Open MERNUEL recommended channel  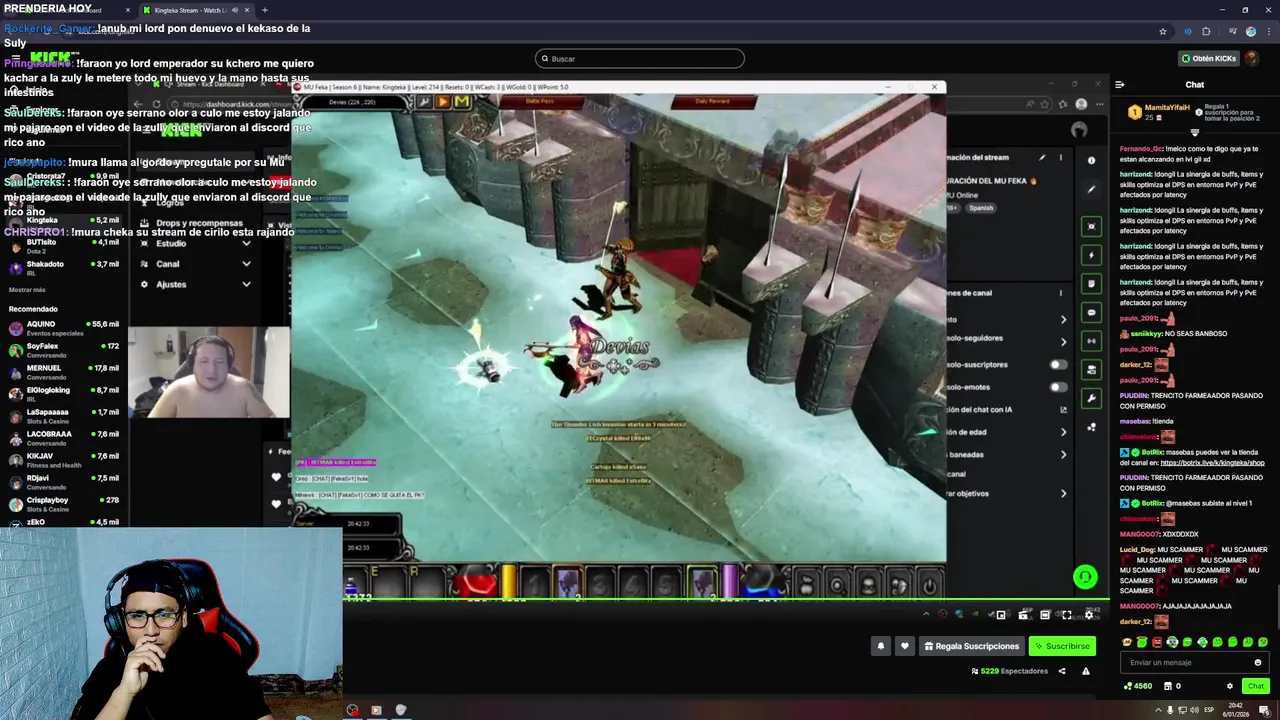click(x=62, y=372)
